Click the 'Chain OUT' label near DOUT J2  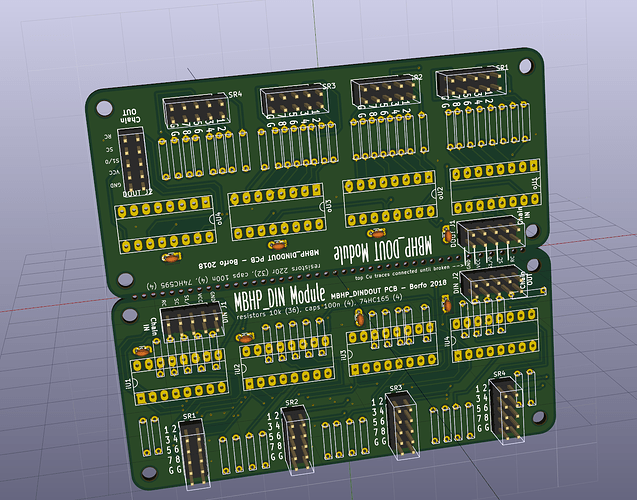(130, 116)
